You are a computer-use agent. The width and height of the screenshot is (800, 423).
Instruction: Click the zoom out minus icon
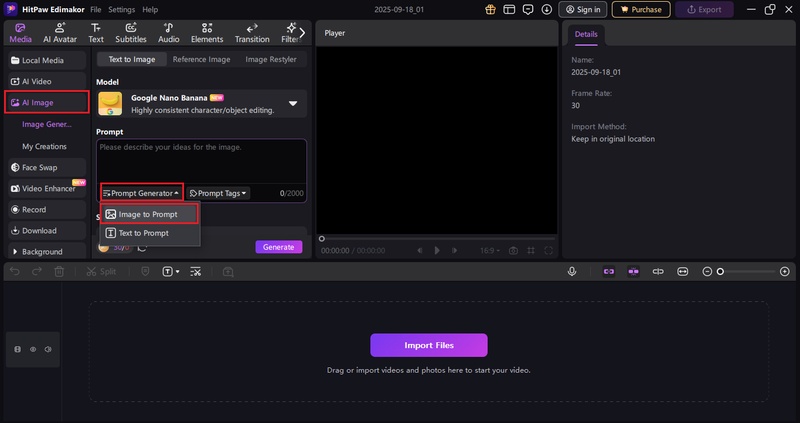(x=707, y=272)
